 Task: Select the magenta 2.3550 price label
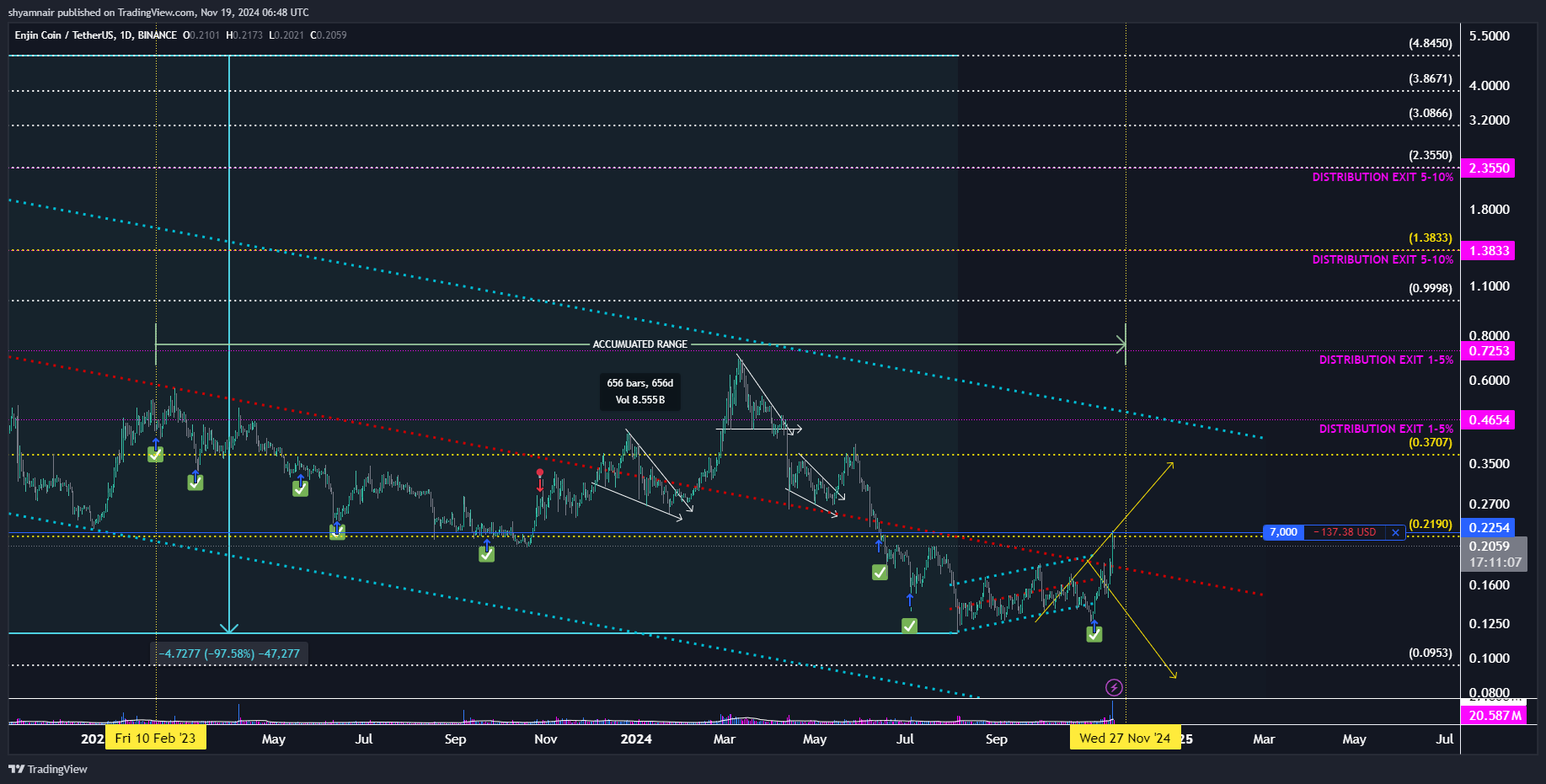[x=1489, y=168]
